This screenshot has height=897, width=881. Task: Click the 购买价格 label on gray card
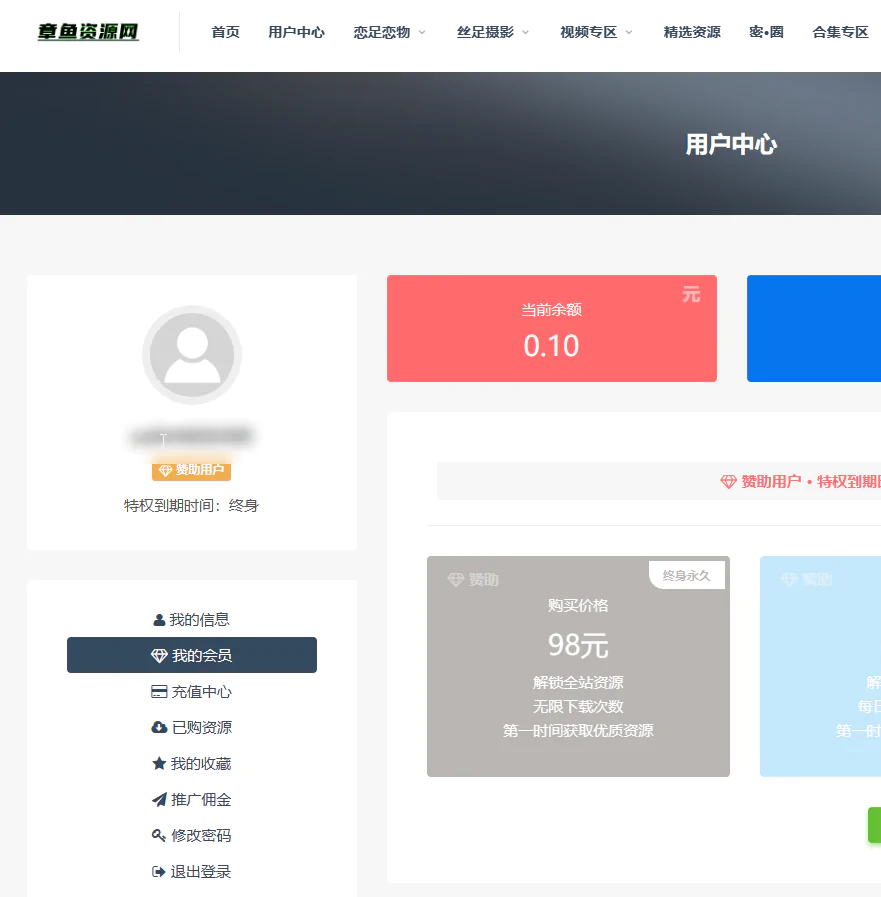pos(578,605)
